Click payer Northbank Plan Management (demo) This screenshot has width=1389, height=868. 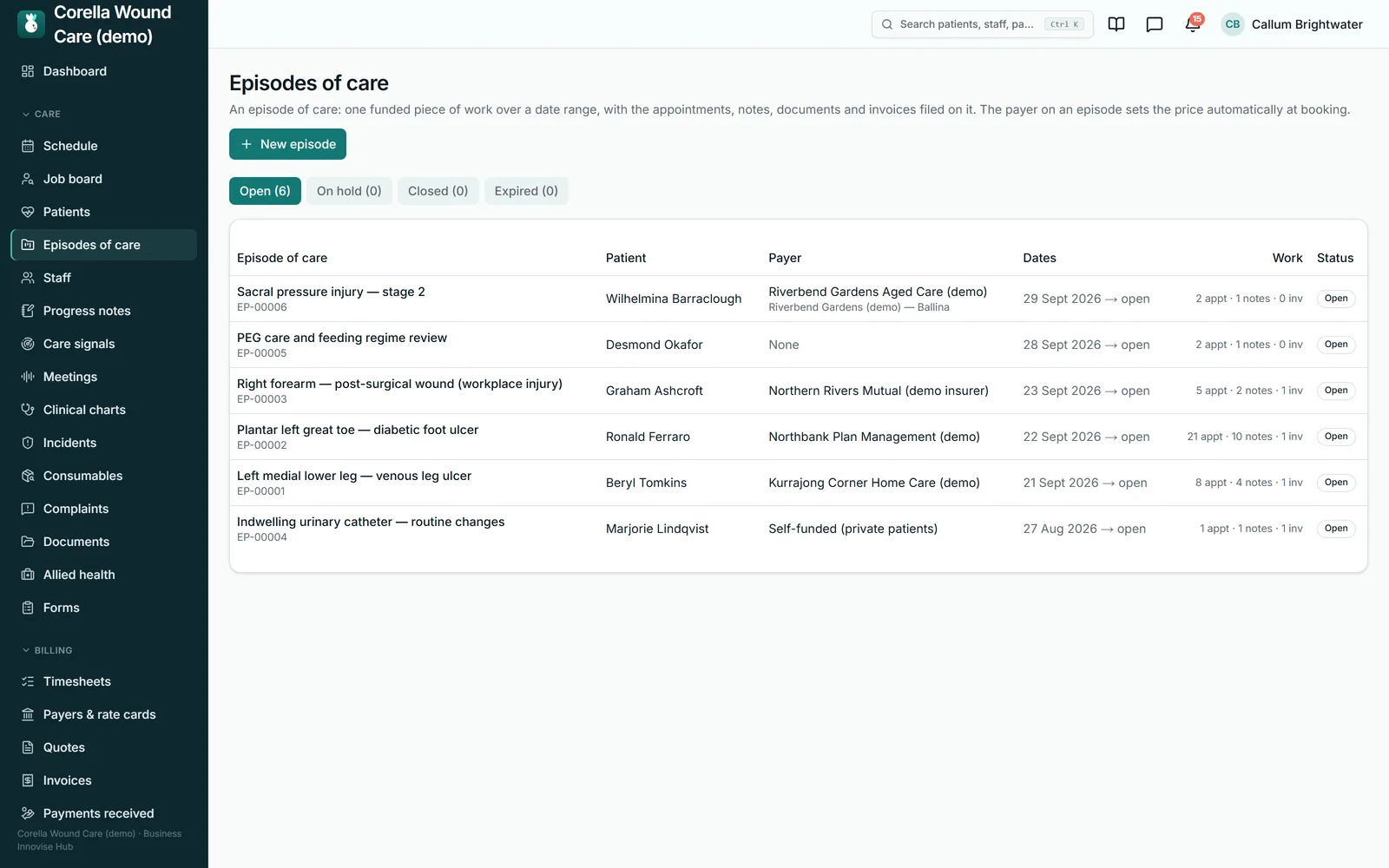click(874, 437)
